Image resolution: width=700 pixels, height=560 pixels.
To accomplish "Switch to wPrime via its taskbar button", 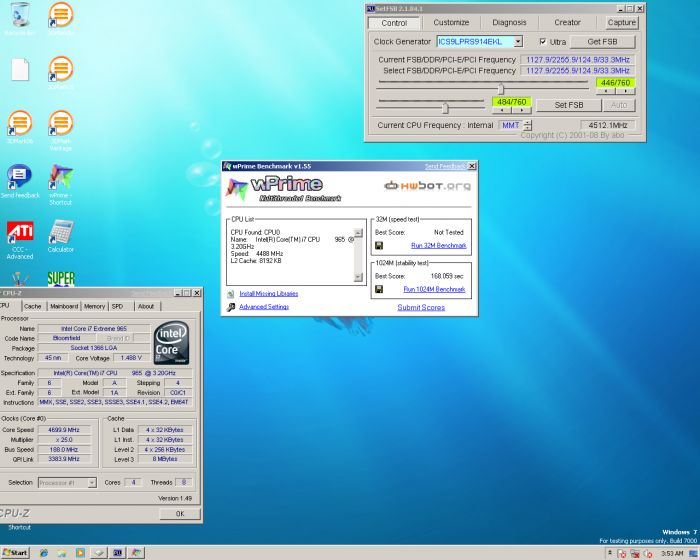I will pyautogui.click(x=136, y=553).
